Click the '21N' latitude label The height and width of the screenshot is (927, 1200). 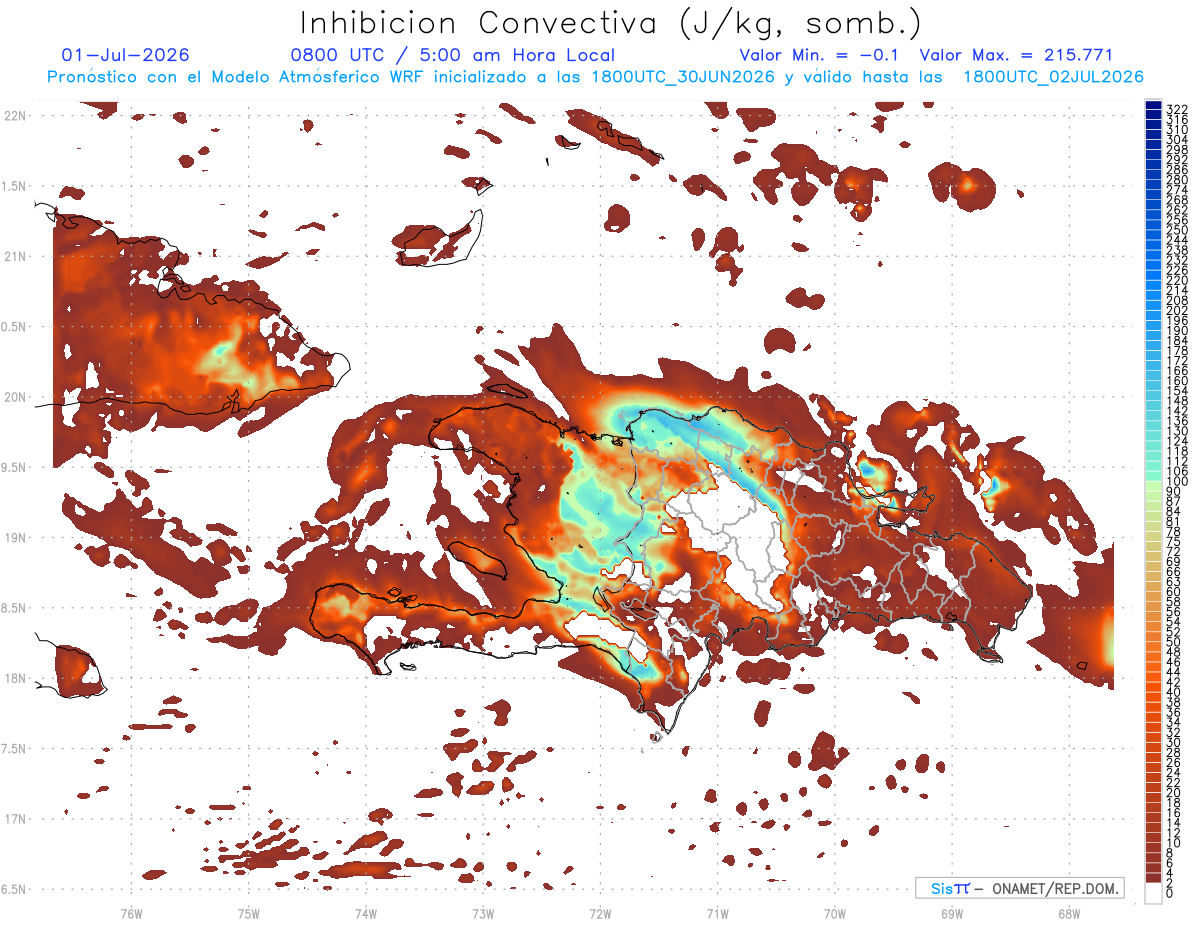pyautogui.click(x=16, y=257)
